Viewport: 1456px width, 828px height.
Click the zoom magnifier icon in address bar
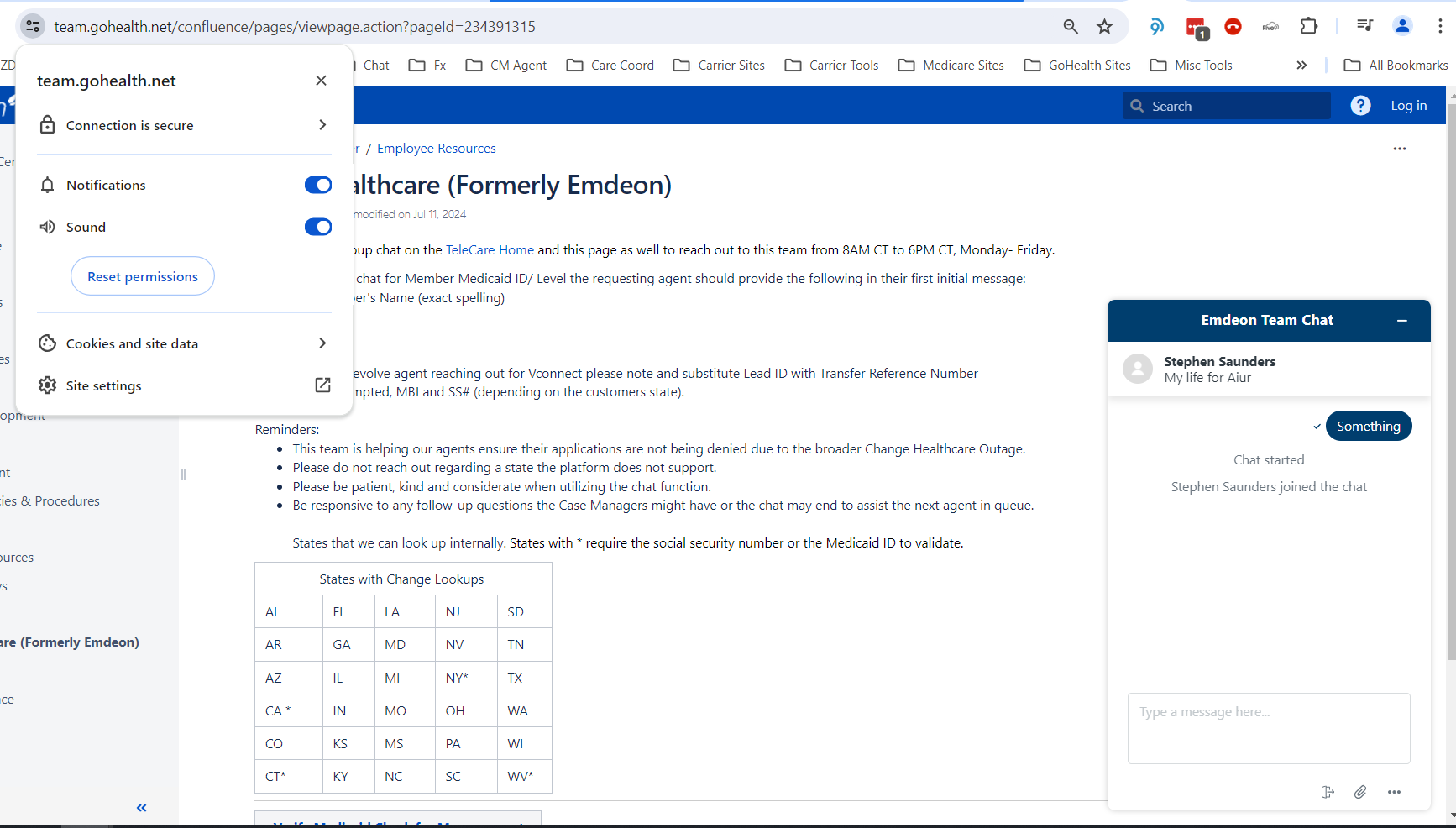tap(1071, 26)
